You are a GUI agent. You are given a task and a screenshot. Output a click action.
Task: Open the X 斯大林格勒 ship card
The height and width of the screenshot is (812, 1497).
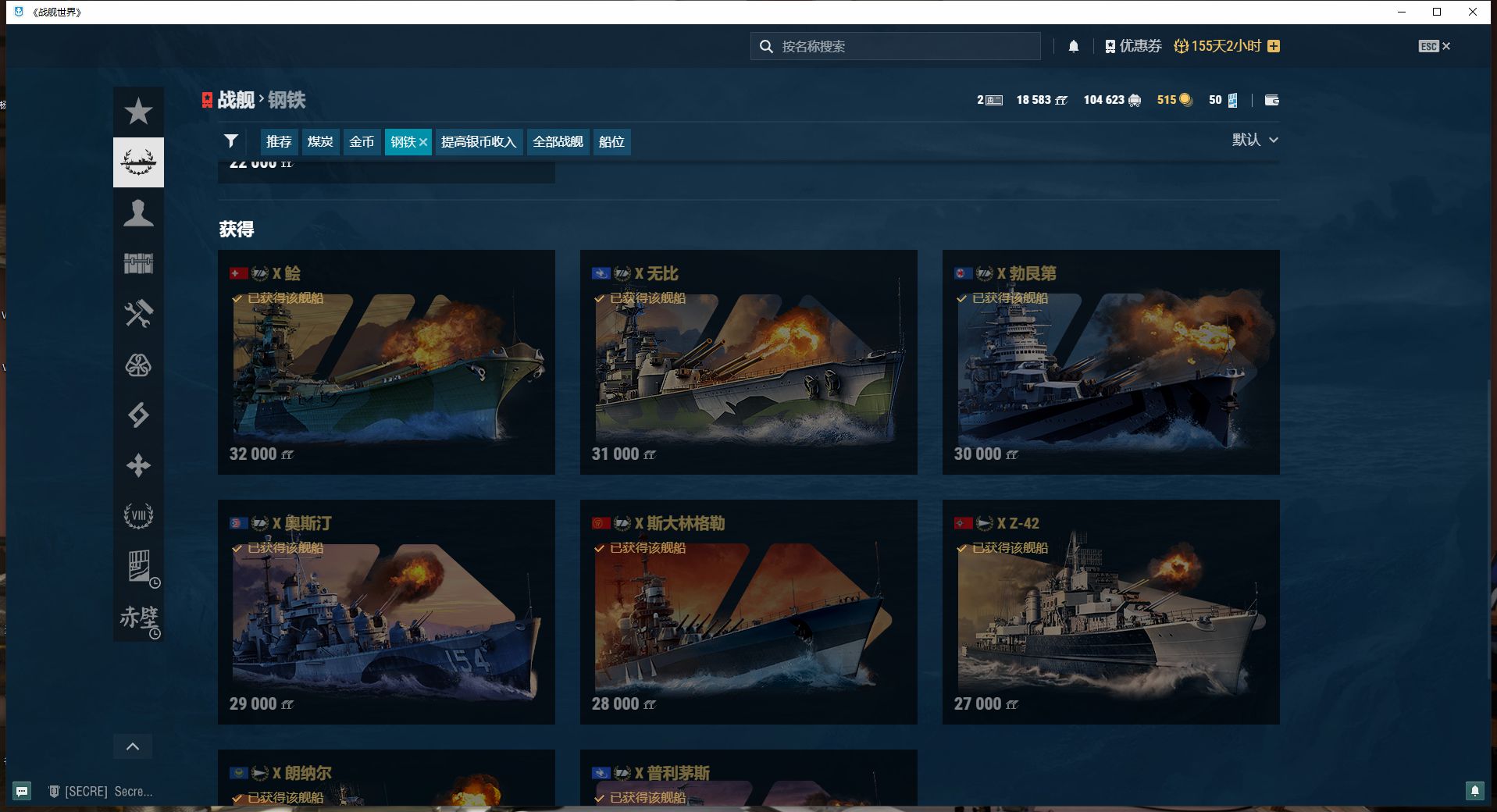point(748,611)
